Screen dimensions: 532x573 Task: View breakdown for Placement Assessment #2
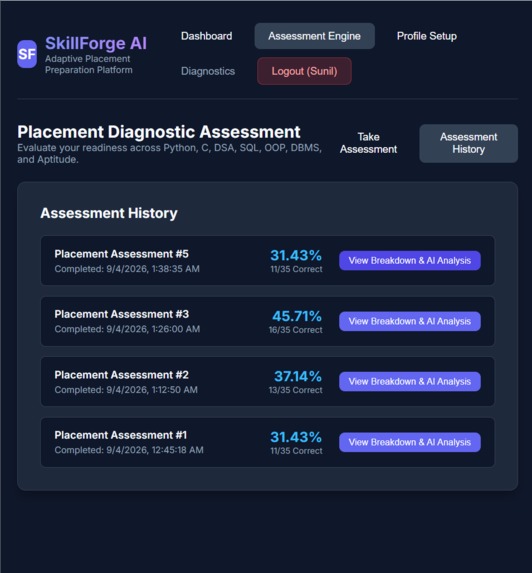coord(410,382)
